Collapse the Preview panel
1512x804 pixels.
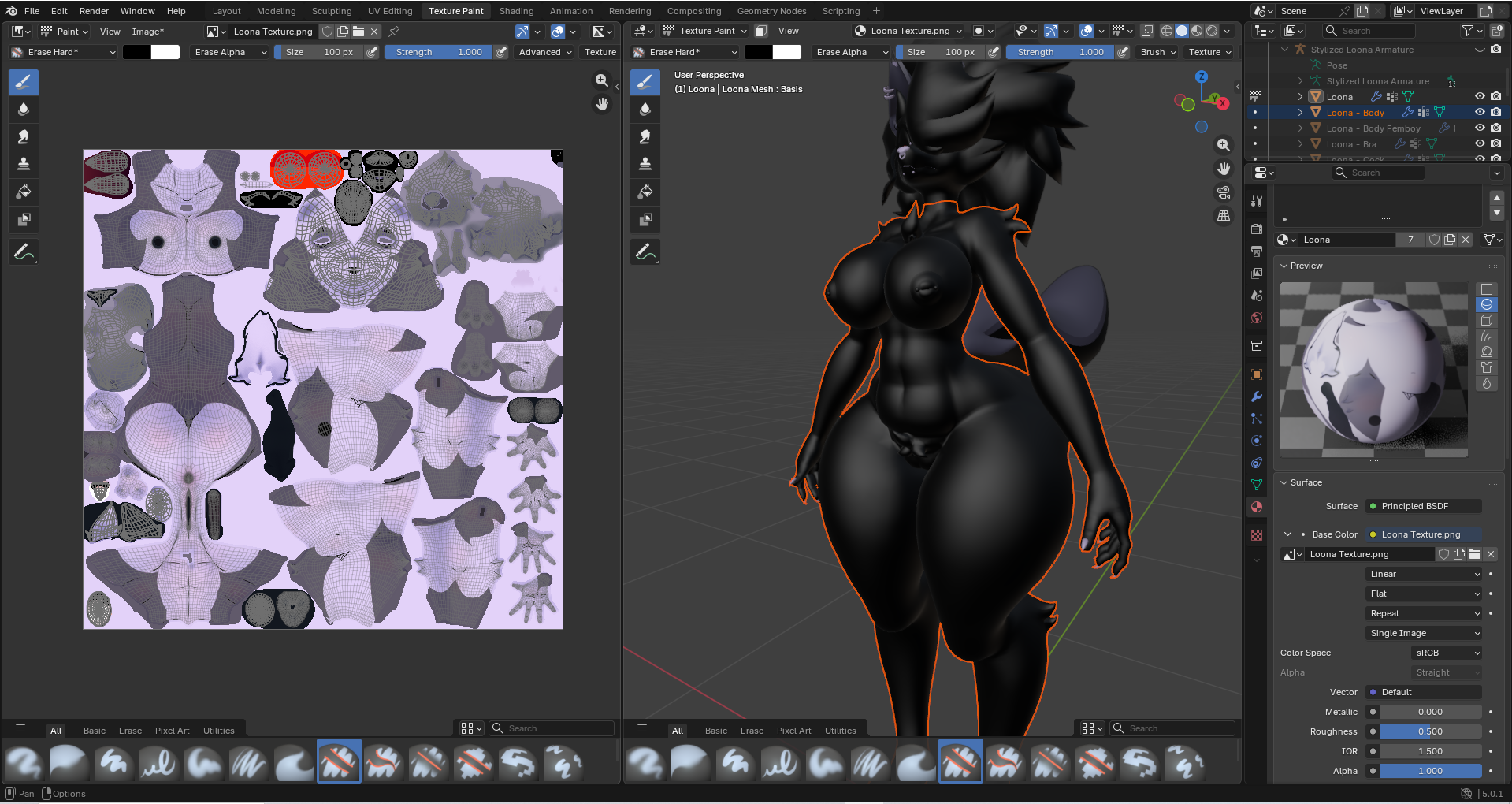(1284, 266)
